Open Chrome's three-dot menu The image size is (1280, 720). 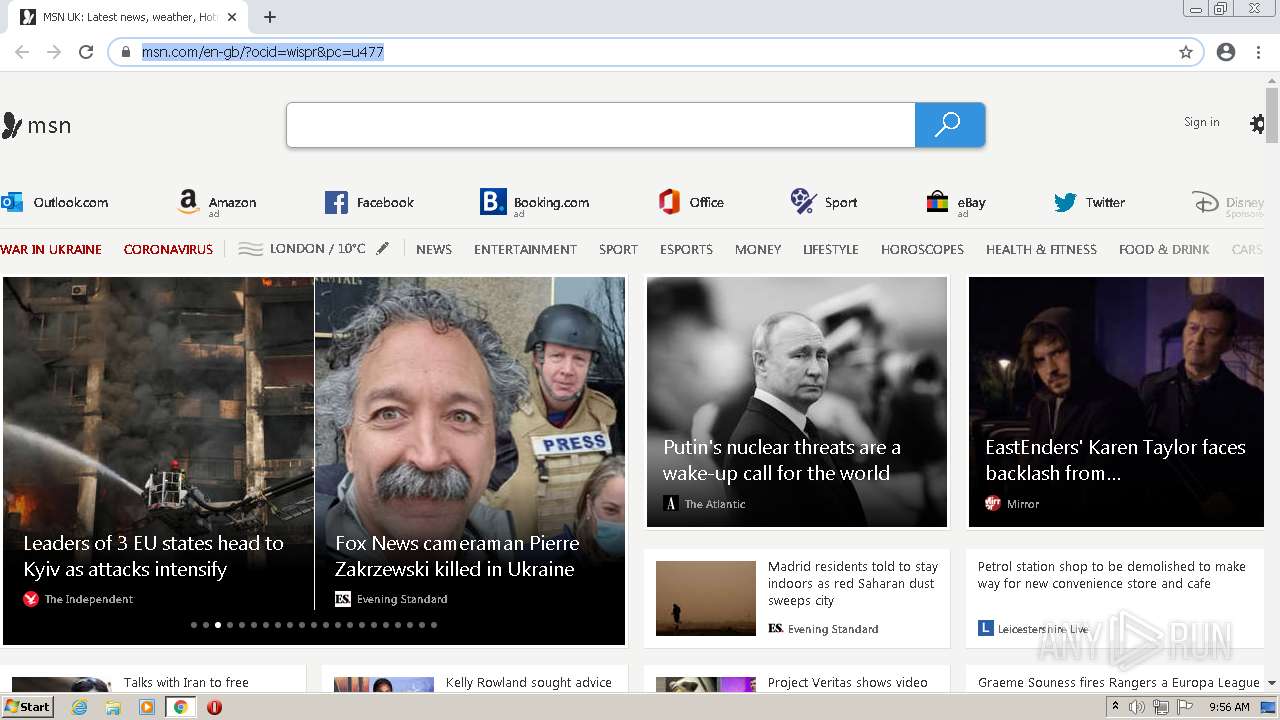(1258, 52)
